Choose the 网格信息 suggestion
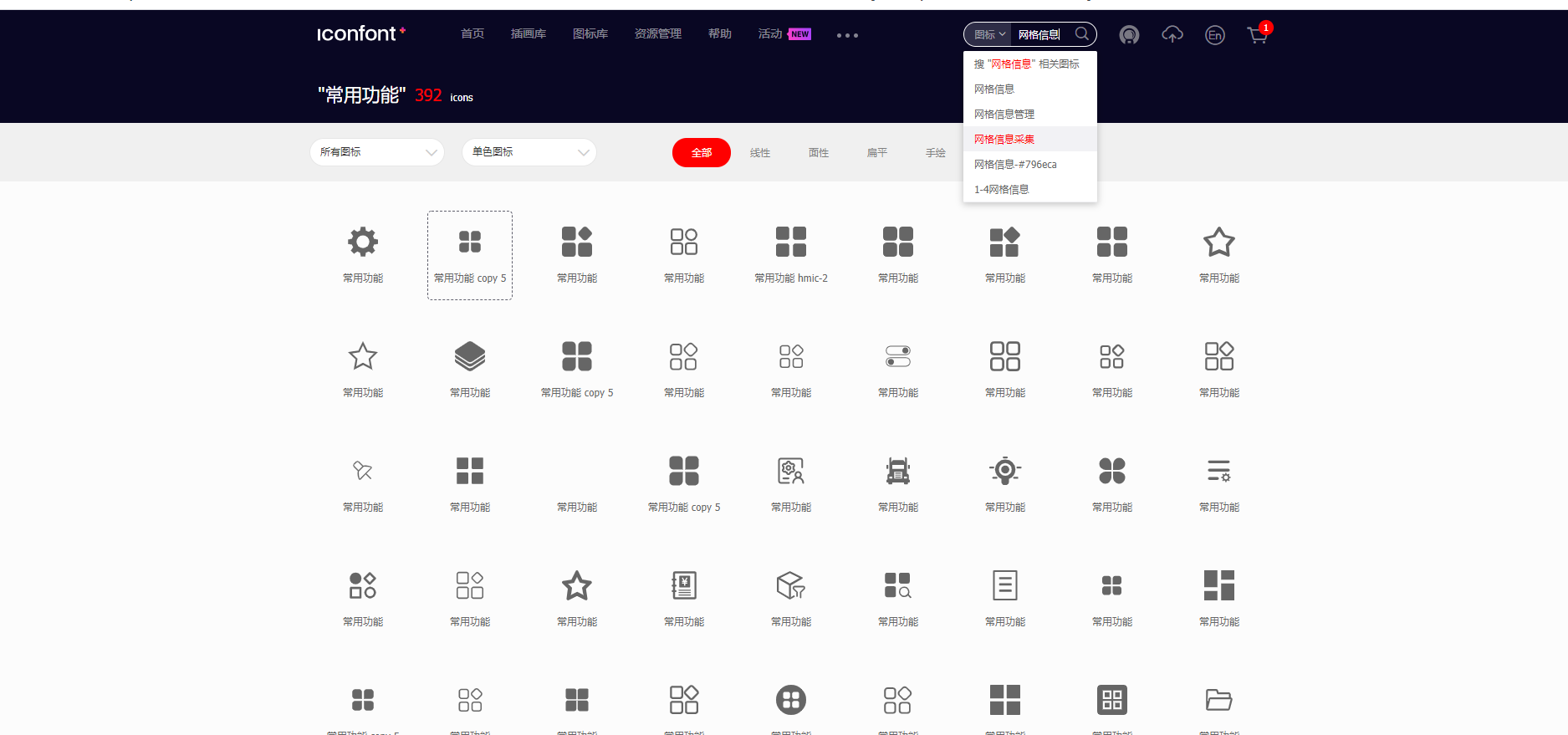 click(x=1030, y=89)
